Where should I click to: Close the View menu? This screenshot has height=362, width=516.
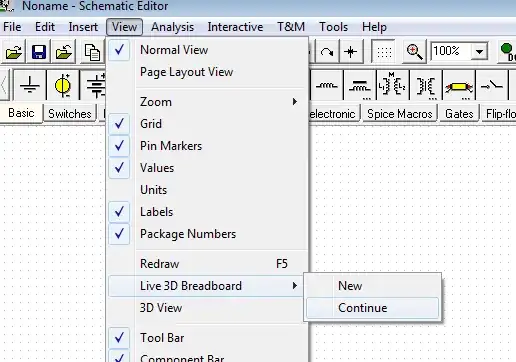pos(124,27)
